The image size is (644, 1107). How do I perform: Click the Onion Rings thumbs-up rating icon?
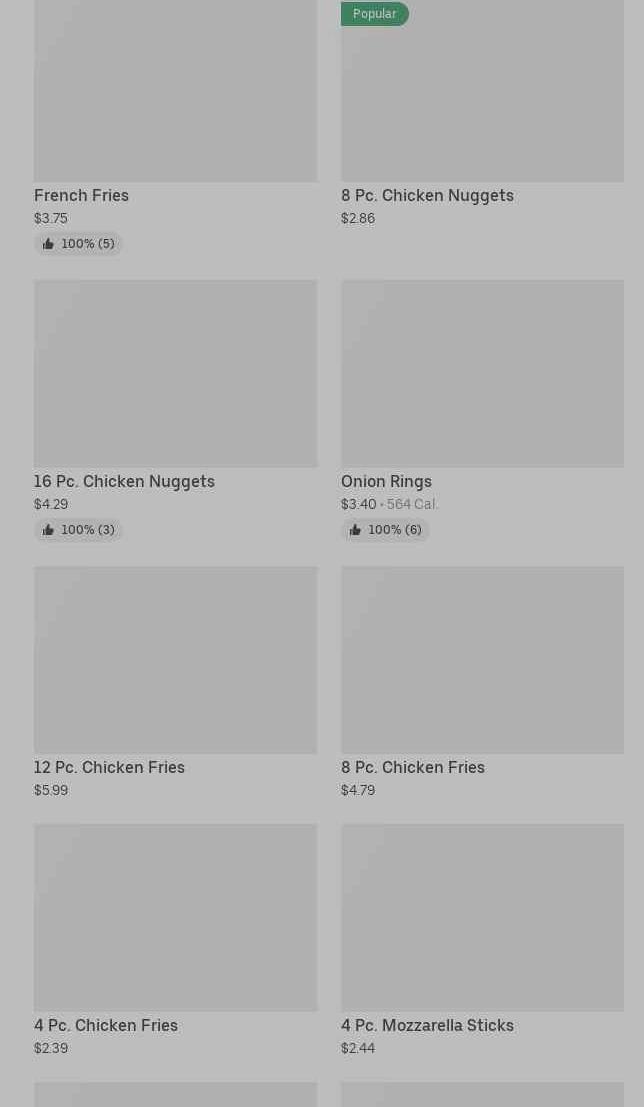click(355, 530)
